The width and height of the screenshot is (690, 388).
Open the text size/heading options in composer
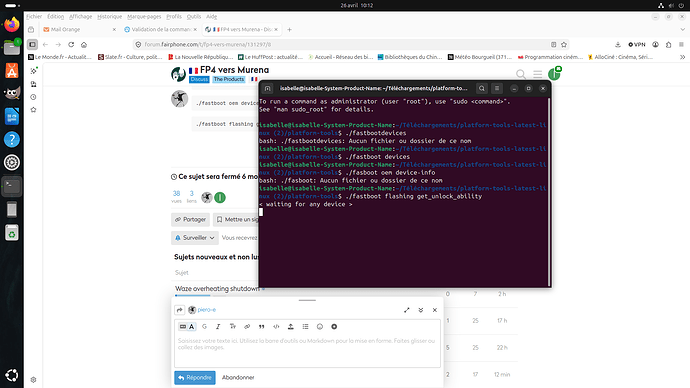[x=233, y=326]
